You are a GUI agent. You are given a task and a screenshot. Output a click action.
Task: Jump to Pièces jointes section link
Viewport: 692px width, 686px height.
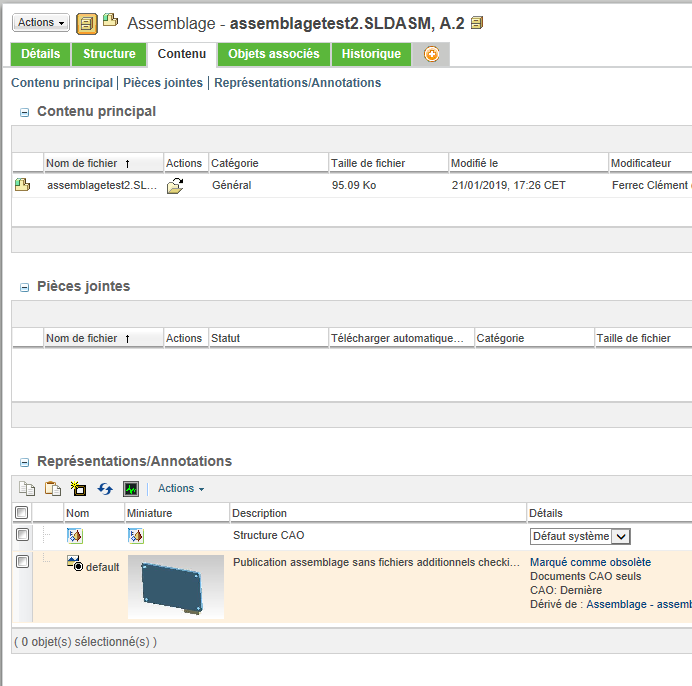163,83
